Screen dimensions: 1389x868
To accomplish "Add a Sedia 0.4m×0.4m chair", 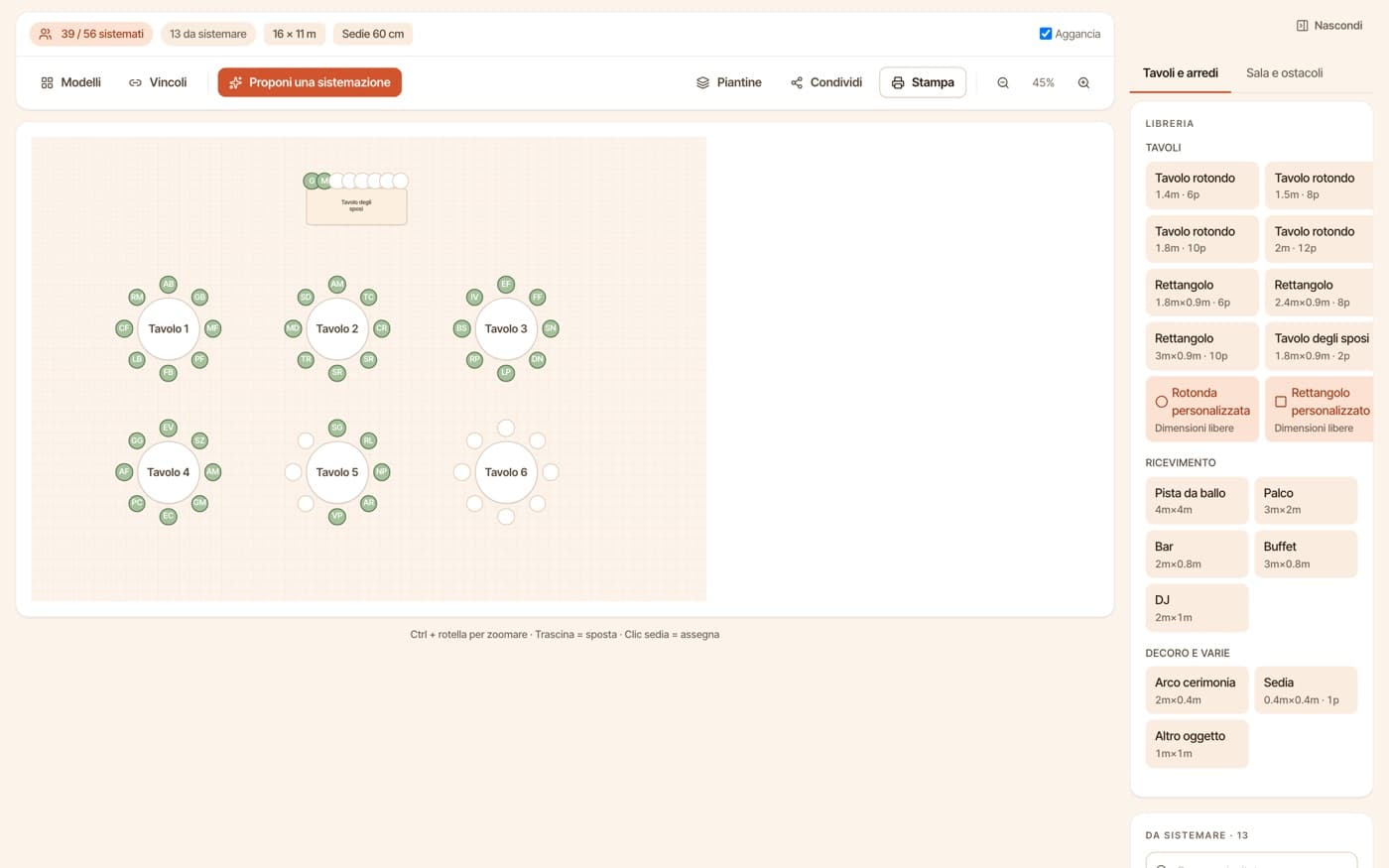I will (1306, 690).
